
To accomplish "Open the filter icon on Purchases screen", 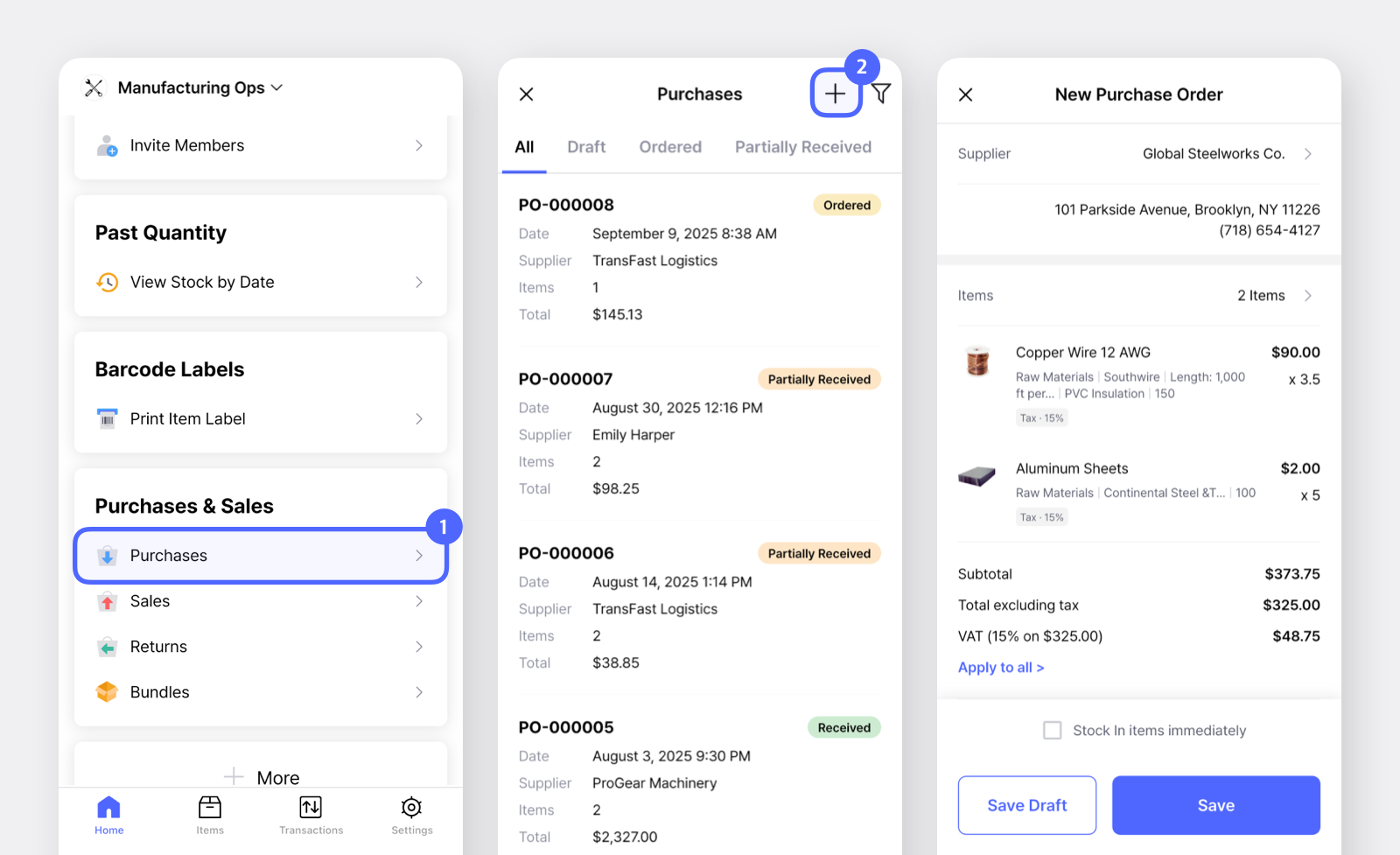I will tap(881, 94).
